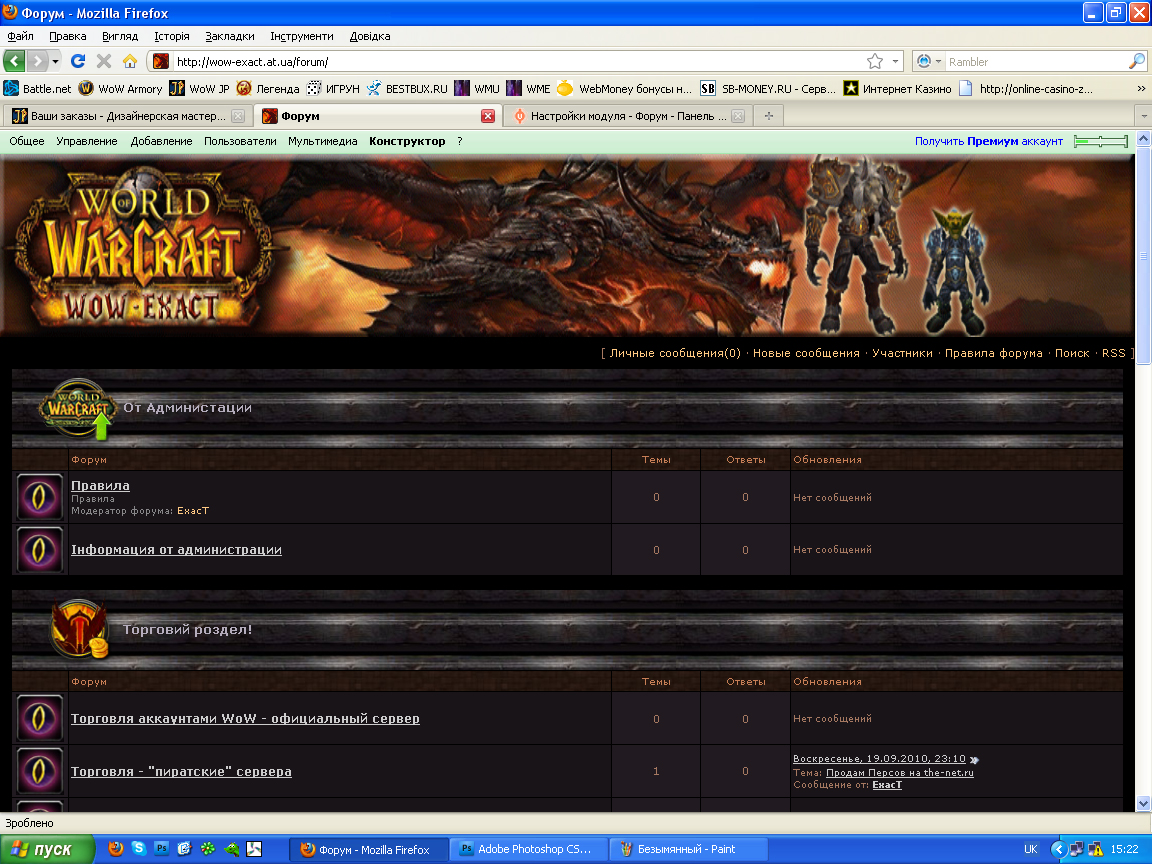
Task: Switch to Adobe Photoshop CS taskbar button
Action: [528, 849]
